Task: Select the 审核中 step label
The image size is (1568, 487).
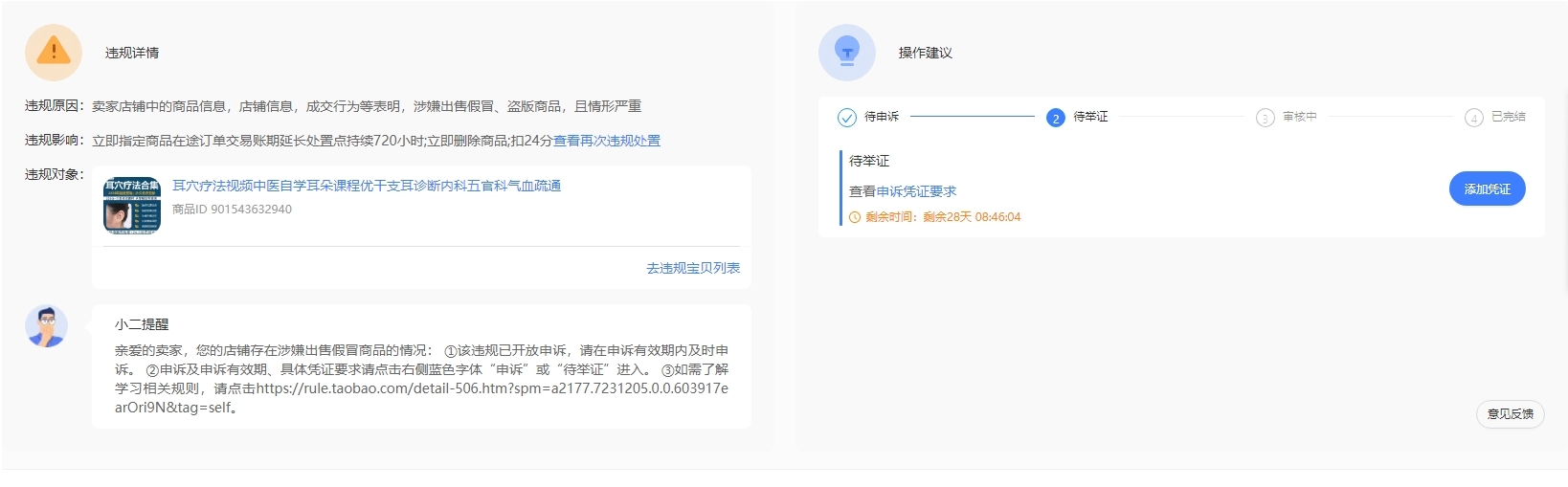Action: tap(1300, 117)
